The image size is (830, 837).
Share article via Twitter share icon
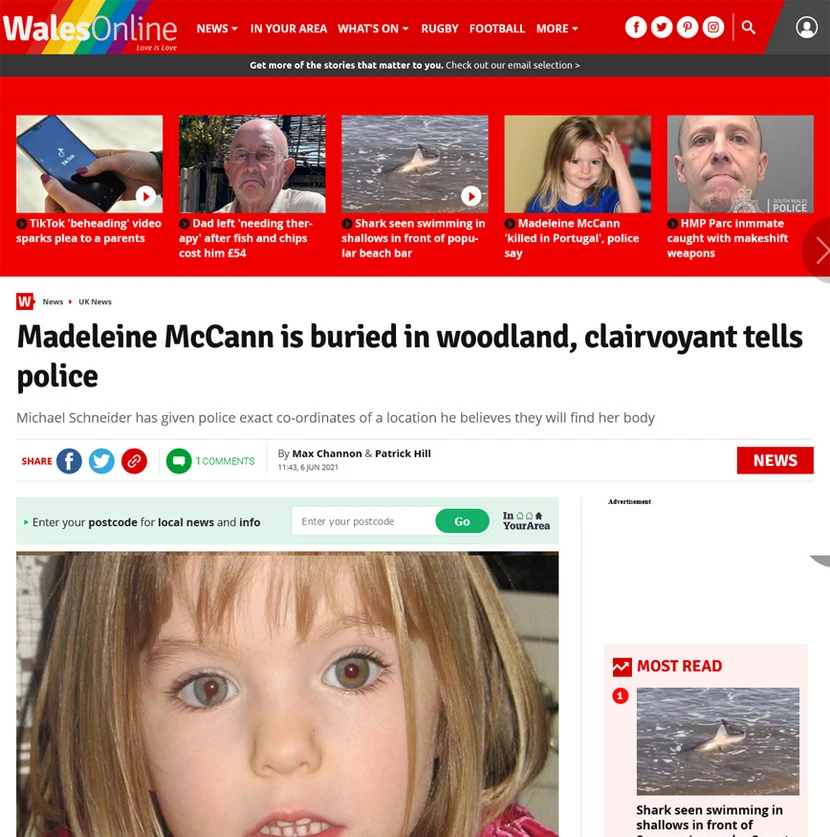(101, 461)
